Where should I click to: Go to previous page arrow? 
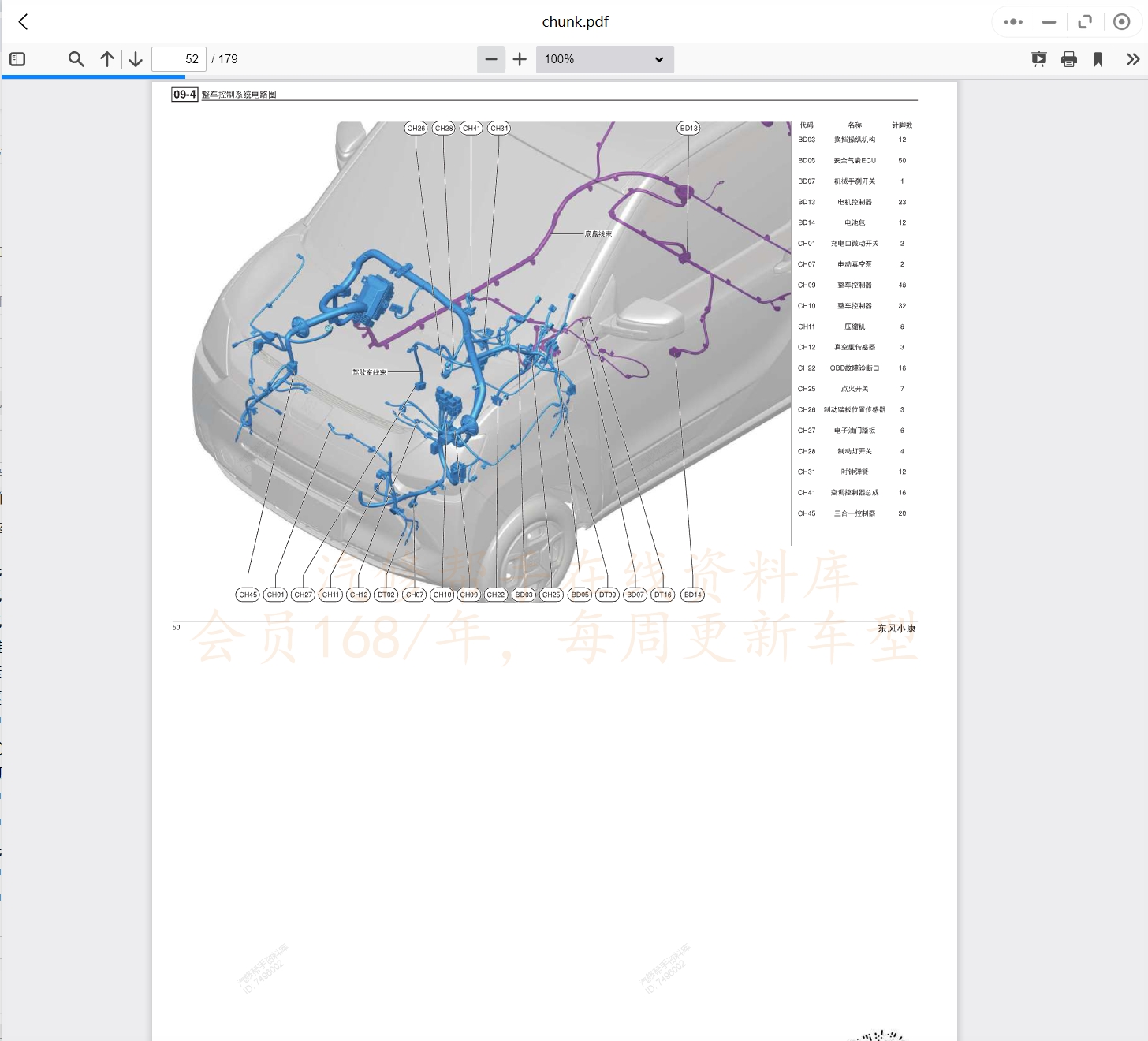click(x=107, y=59)
